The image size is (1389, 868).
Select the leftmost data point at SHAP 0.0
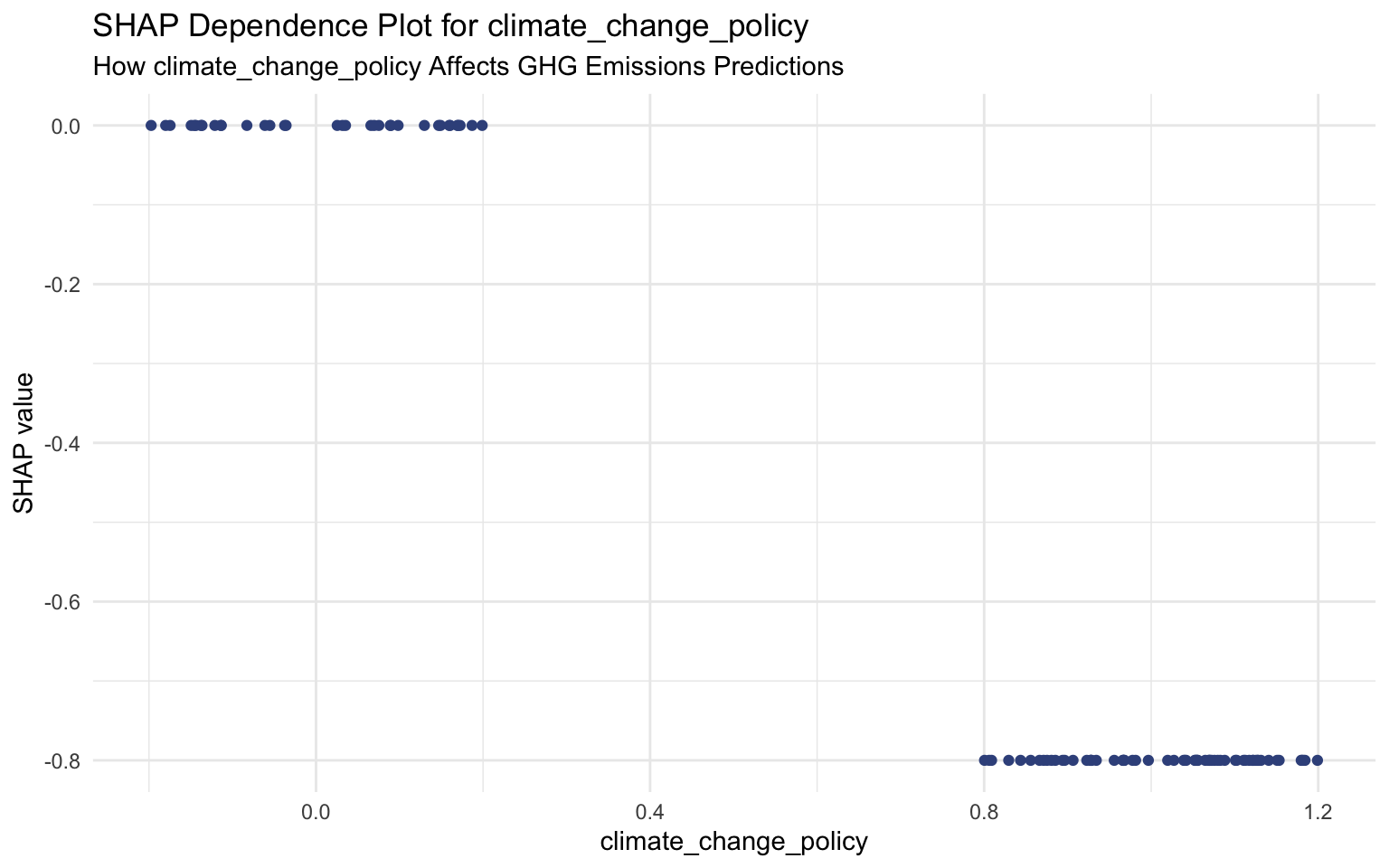point(151,126)
